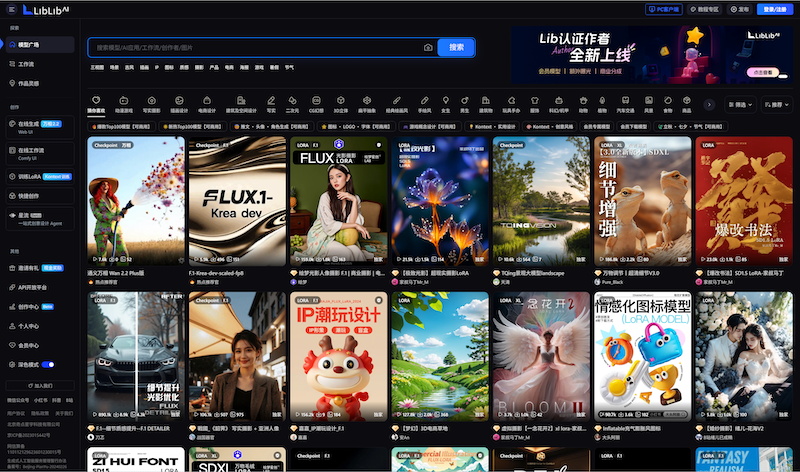Collapse the sidebar with the hamburger icon
The image size is (800, 472).
coord(11,9)
